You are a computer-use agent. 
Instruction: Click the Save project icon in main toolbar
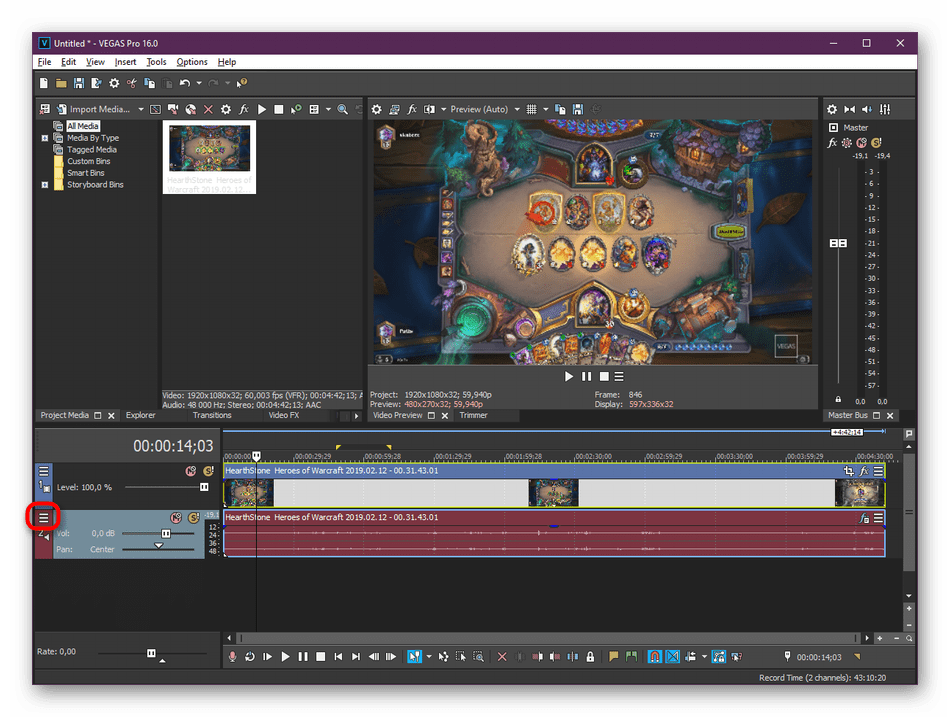pyautogui.click(x=79, y=83)
